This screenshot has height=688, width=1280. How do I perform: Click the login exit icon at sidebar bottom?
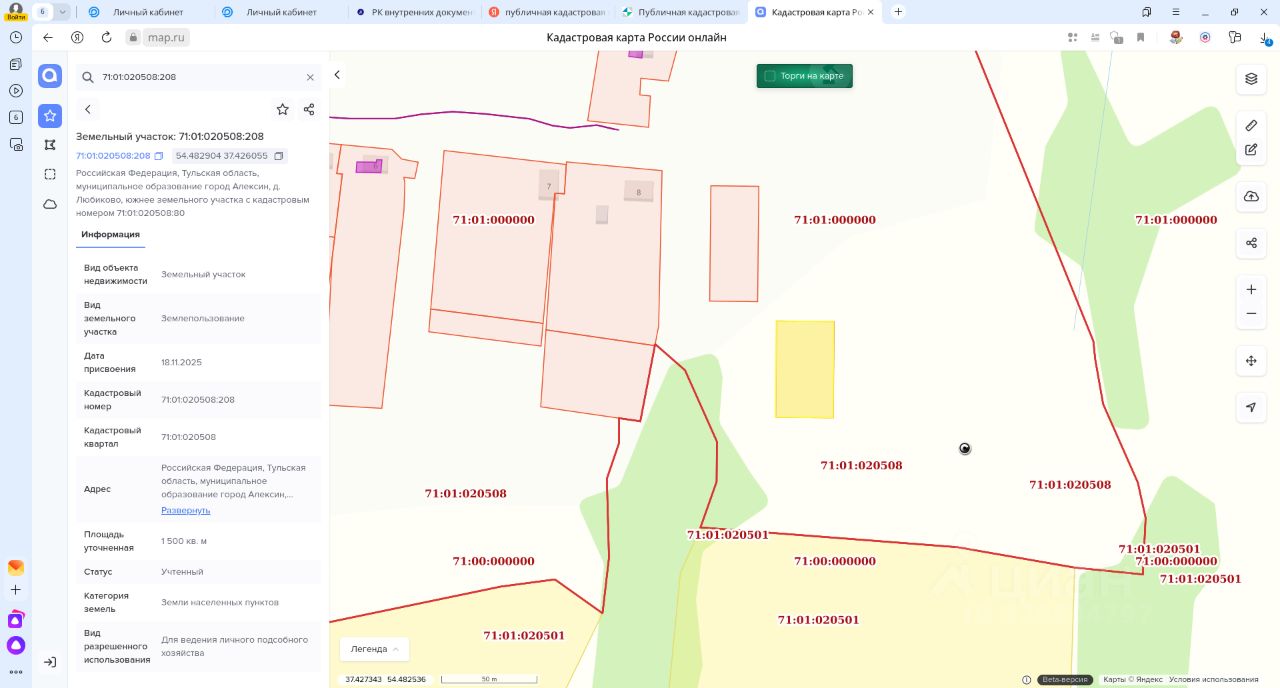[50, 662]
